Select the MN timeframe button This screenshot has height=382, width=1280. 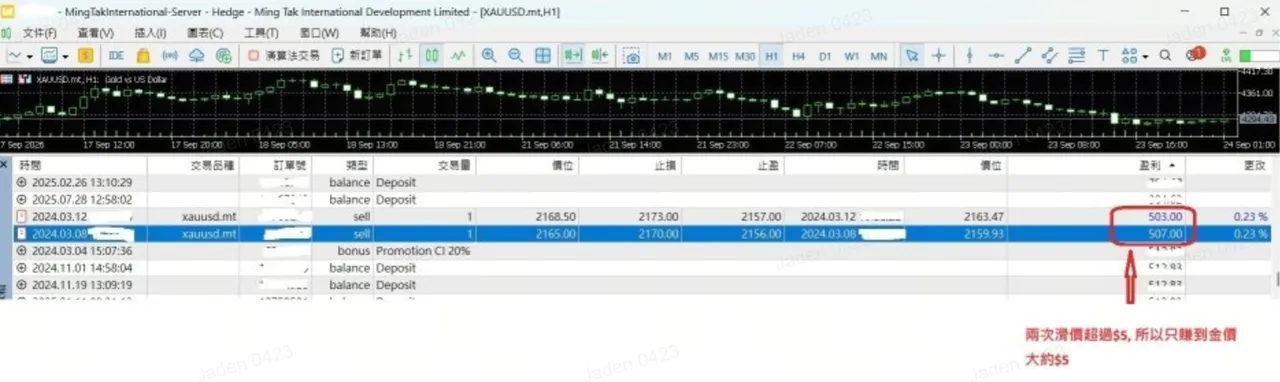[879, 56]
